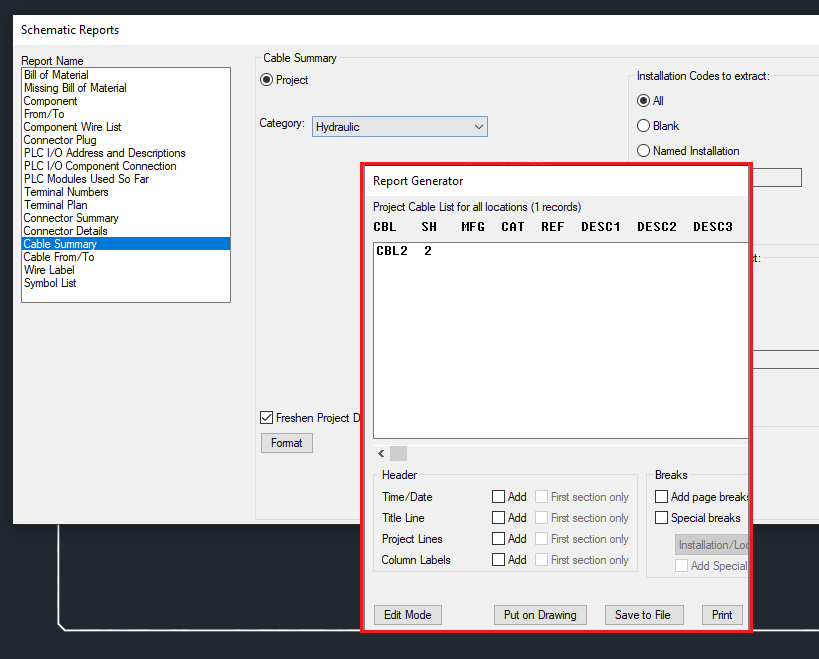819x659 pixels.
Task: Click the Format button
Action: tap(287, 443)
